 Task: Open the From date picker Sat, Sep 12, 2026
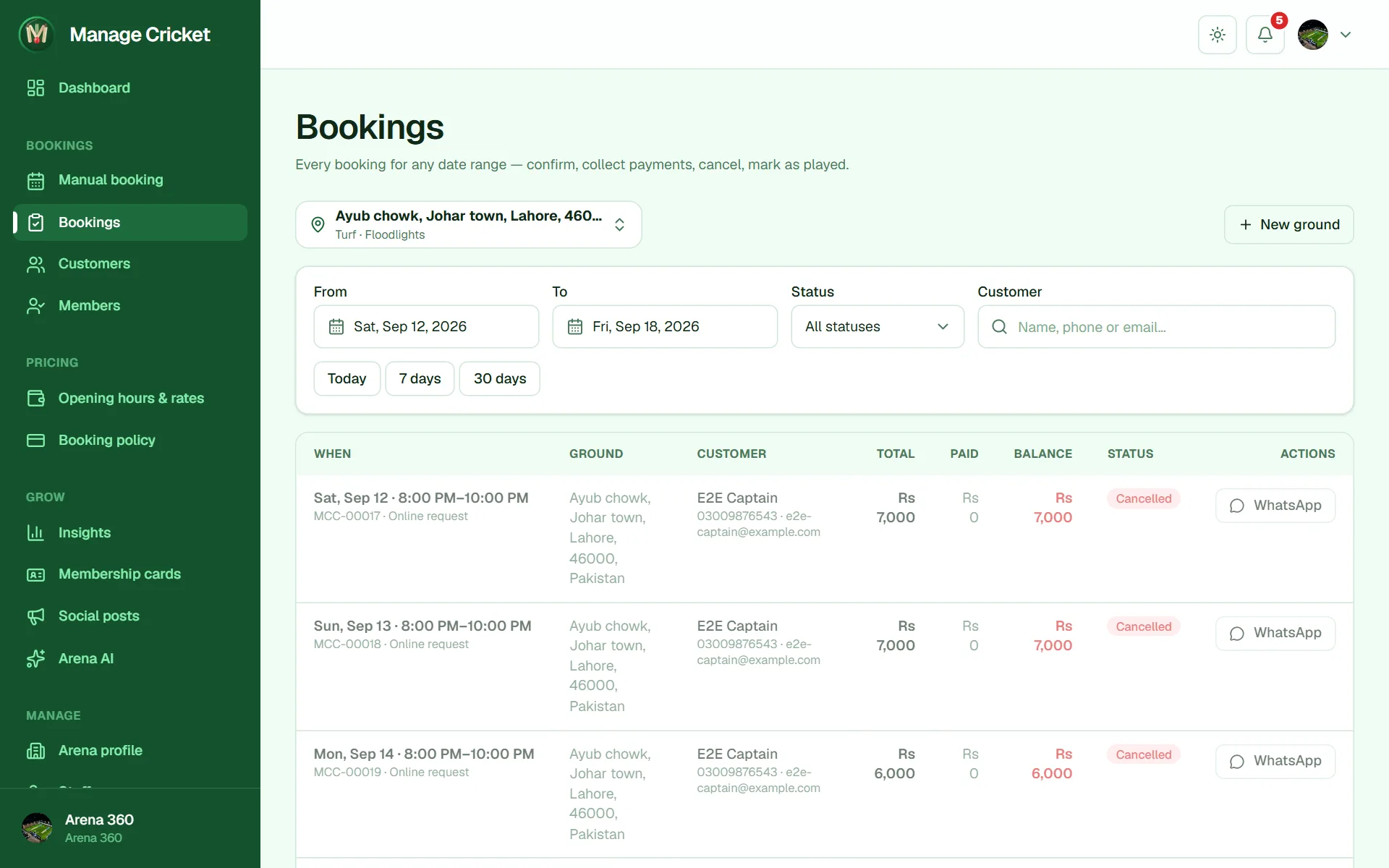426,327
